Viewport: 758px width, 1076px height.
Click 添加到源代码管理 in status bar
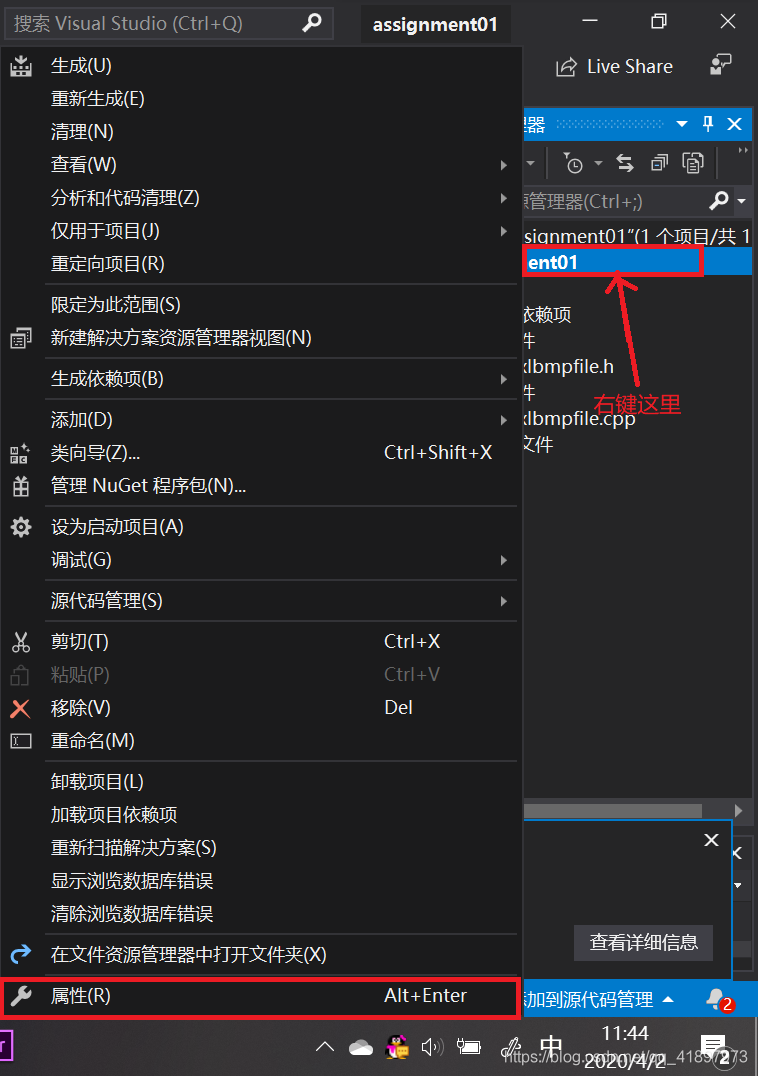(x=598, y=999)
